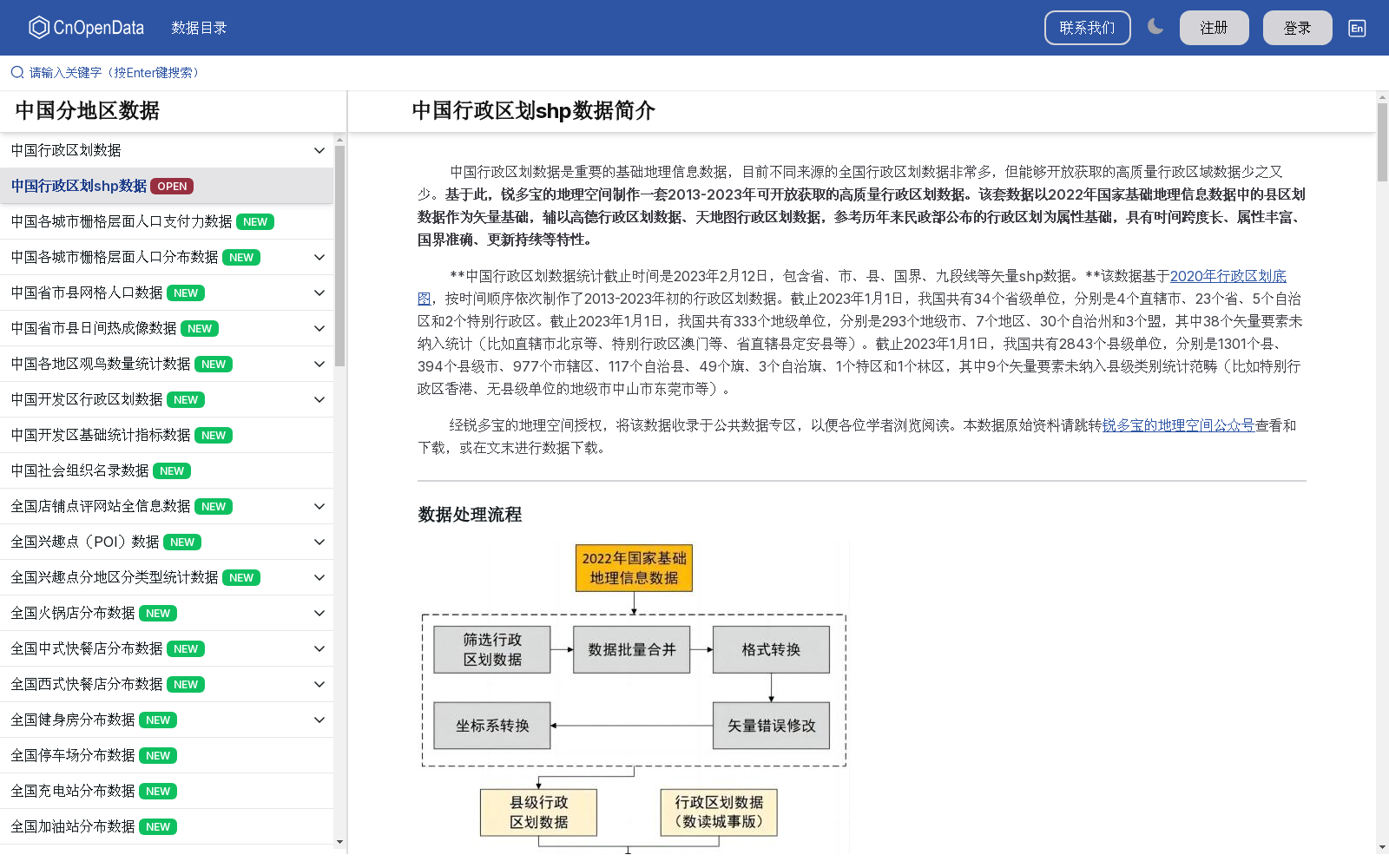Expand 中国开发区行政区划数据 entry

point(318,399)
